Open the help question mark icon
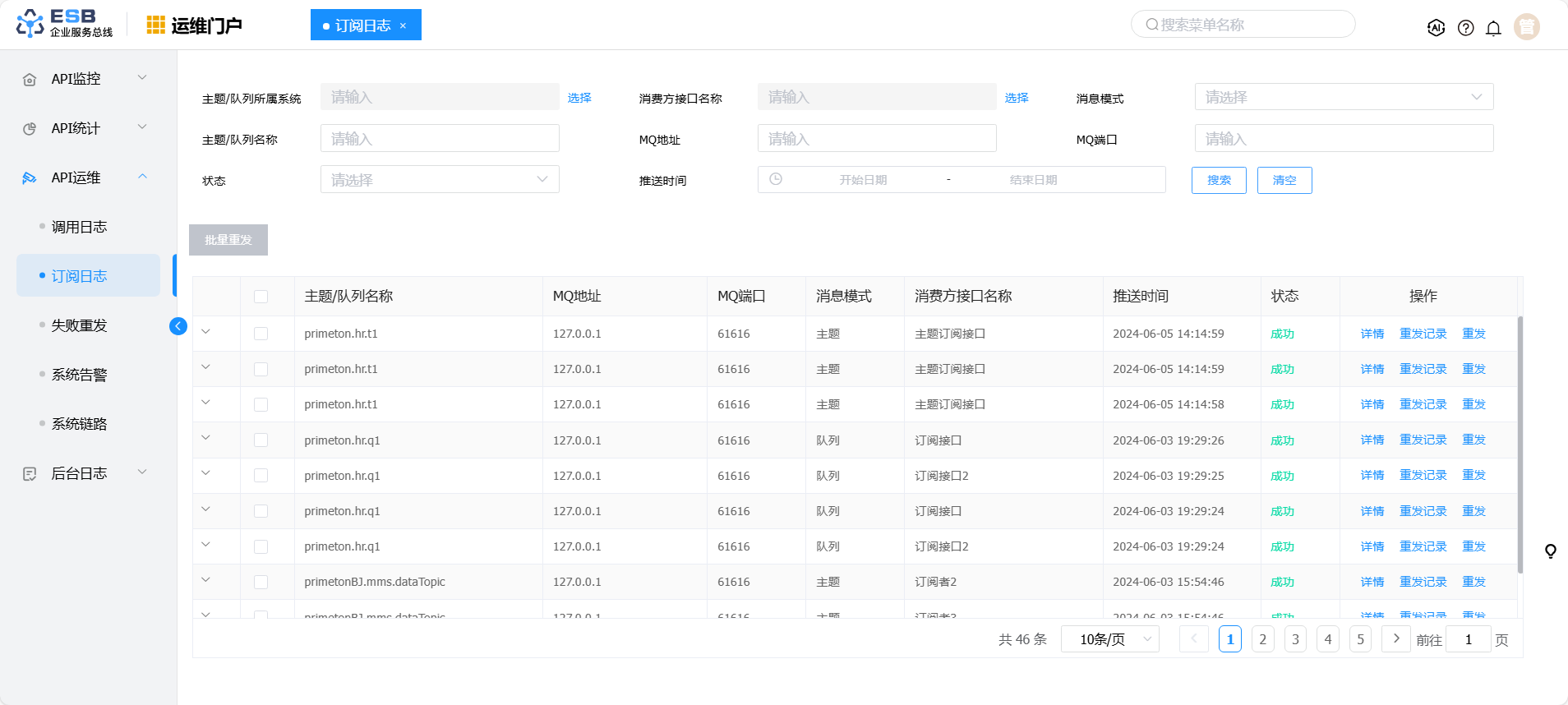 [x=1465, y=28]
